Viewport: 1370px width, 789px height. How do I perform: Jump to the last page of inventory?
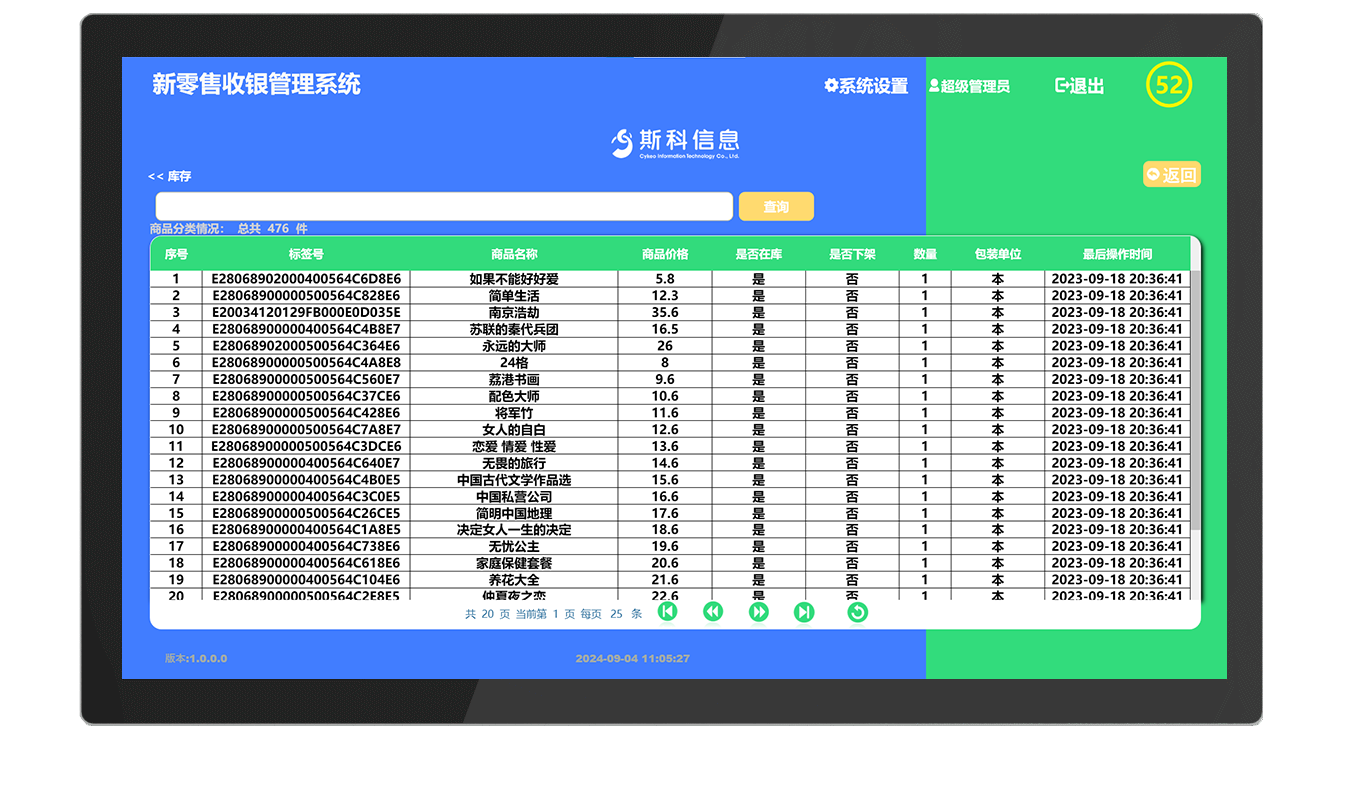tap(803, 611)
